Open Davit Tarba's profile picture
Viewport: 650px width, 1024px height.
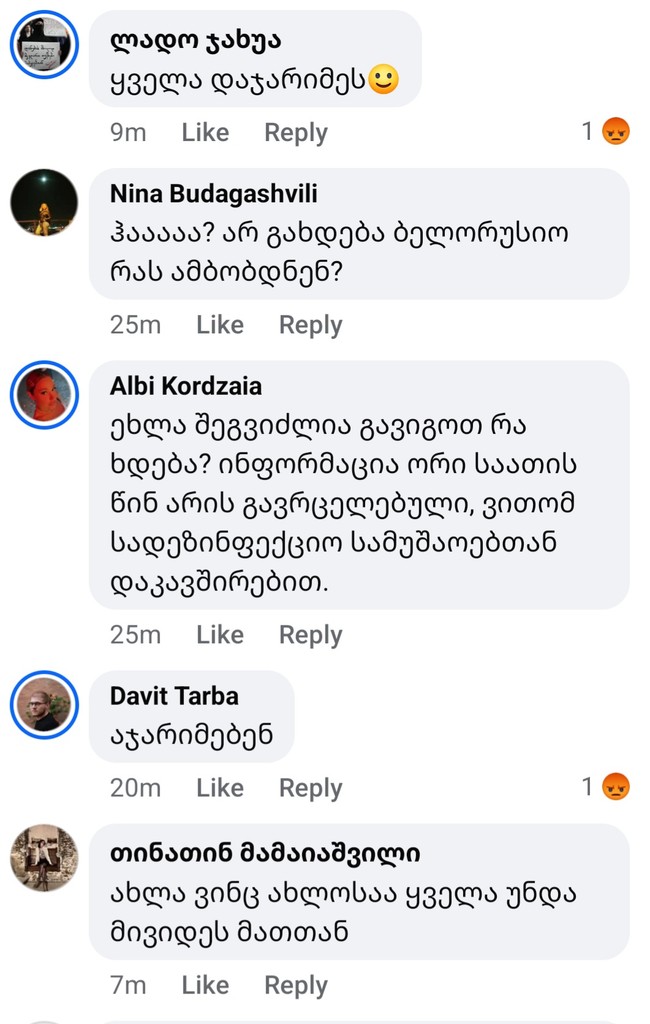(44, 705)
